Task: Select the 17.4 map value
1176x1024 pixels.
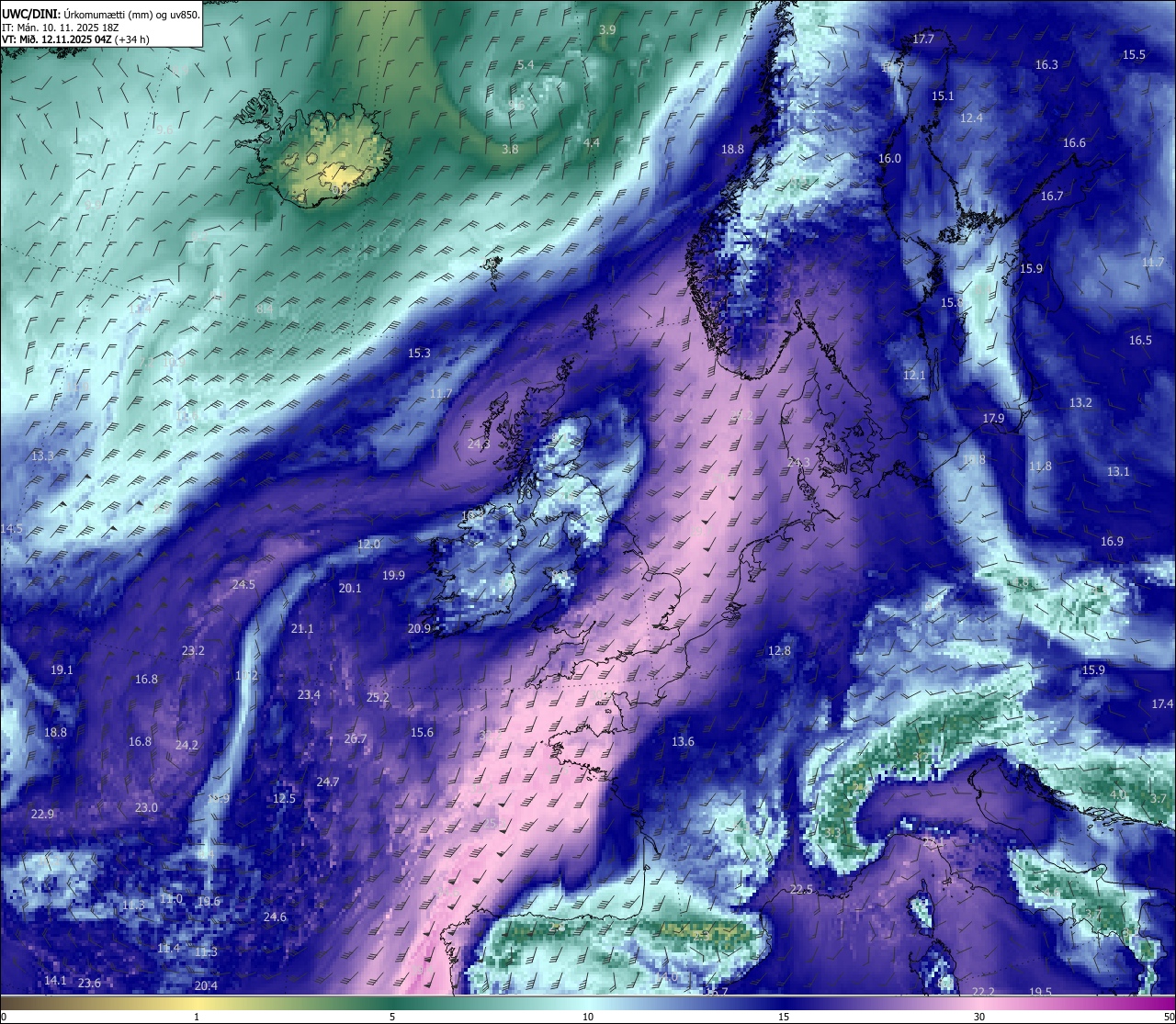Action: [1162, 703]
